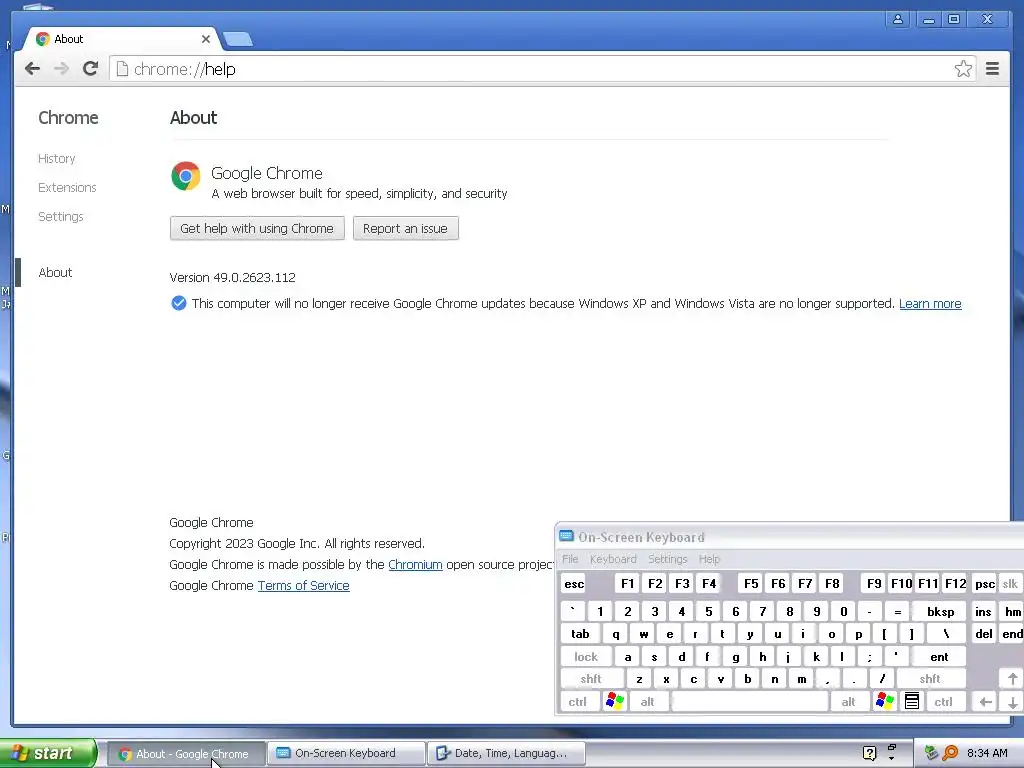The image size is (1024, 768).
Task: Switch to About - Google Chrome taskbar button
Action: tap(186, 754)
